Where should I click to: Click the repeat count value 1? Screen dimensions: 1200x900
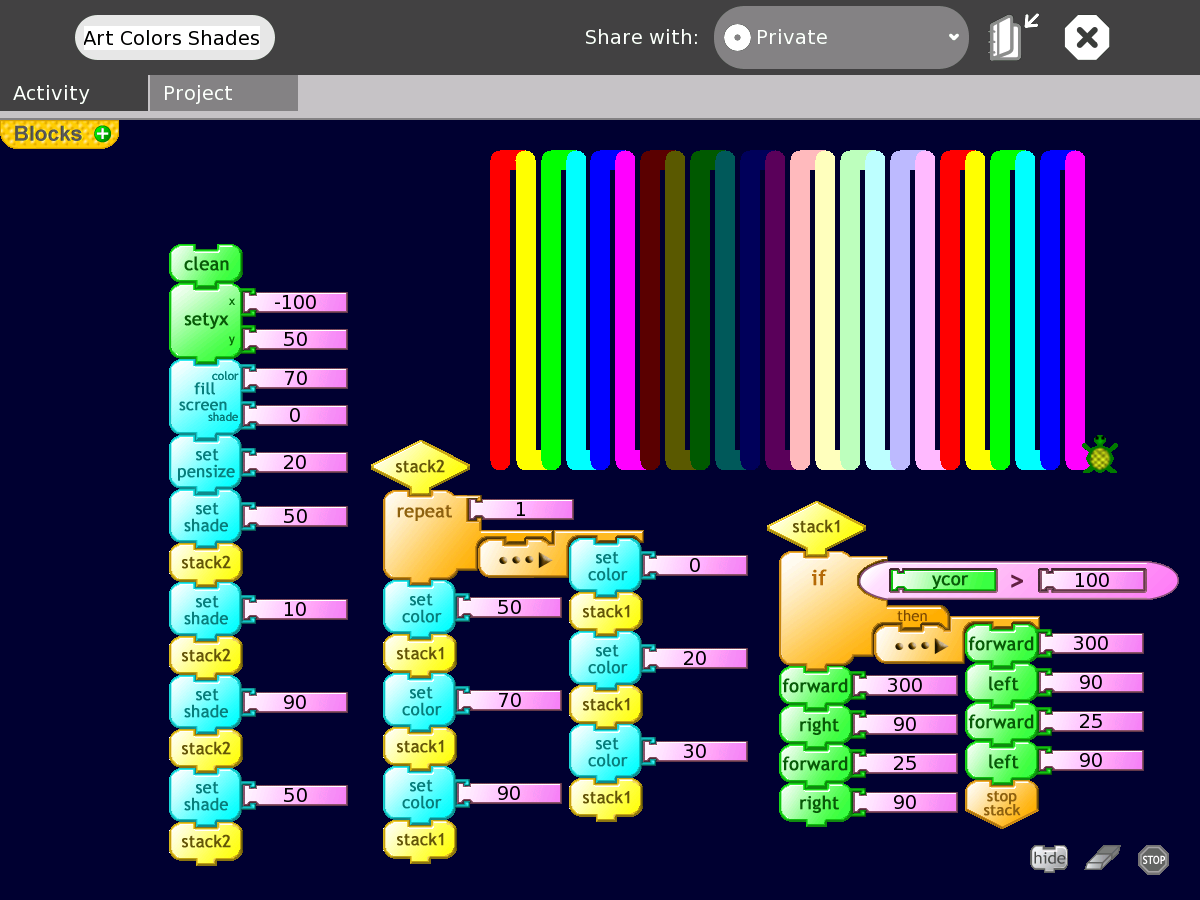point(520,509)
